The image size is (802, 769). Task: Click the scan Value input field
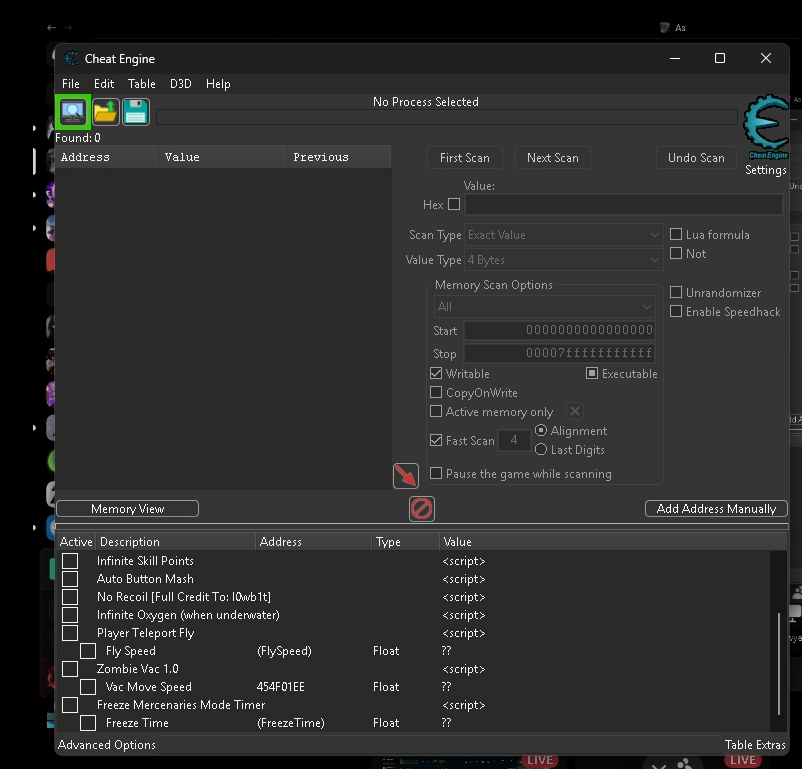click(x=623, y=204)
